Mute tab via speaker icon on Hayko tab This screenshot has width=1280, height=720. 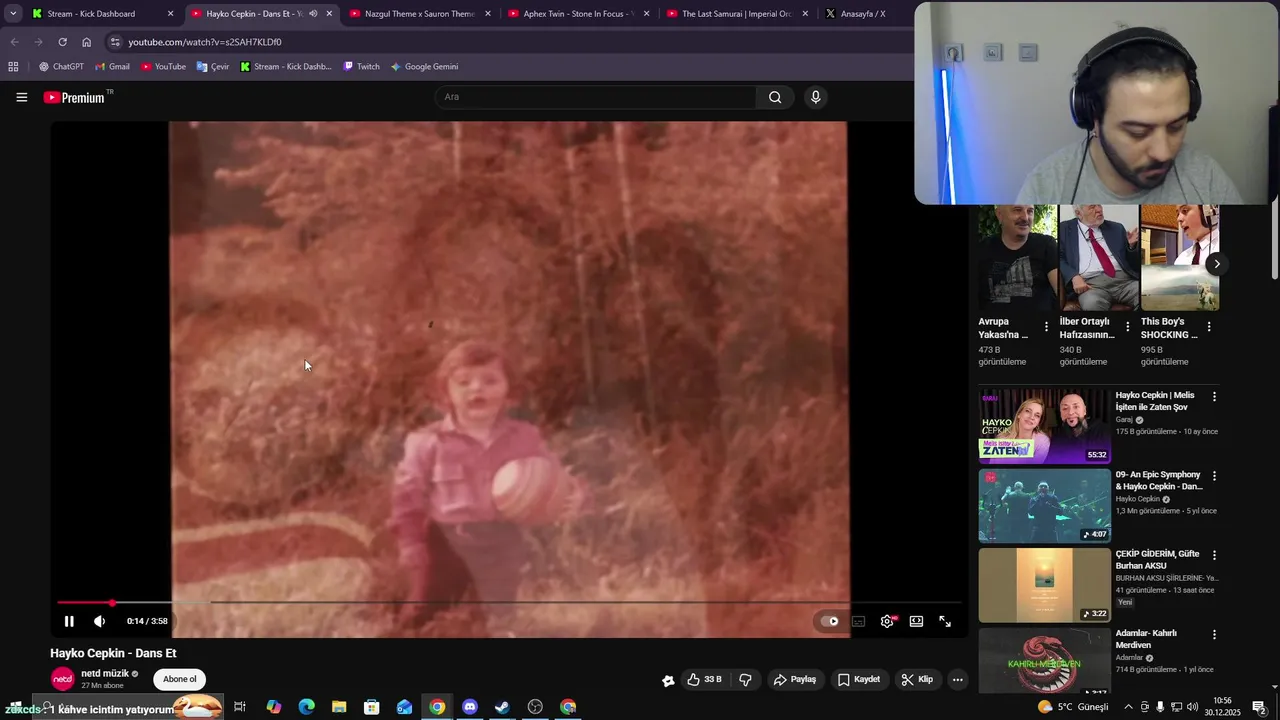[313, 14]
